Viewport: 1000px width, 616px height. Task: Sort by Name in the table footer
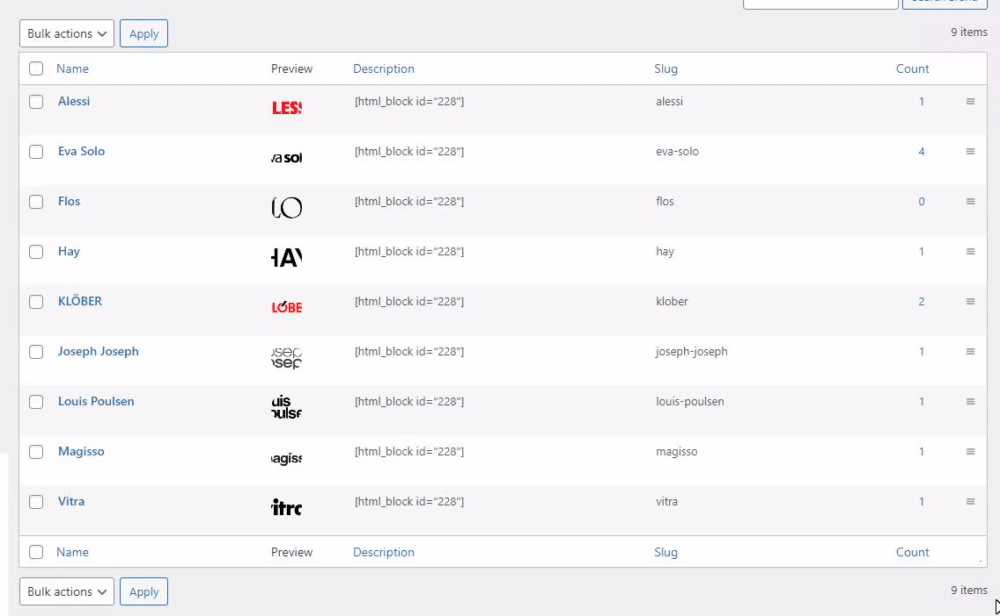[72, 552]
